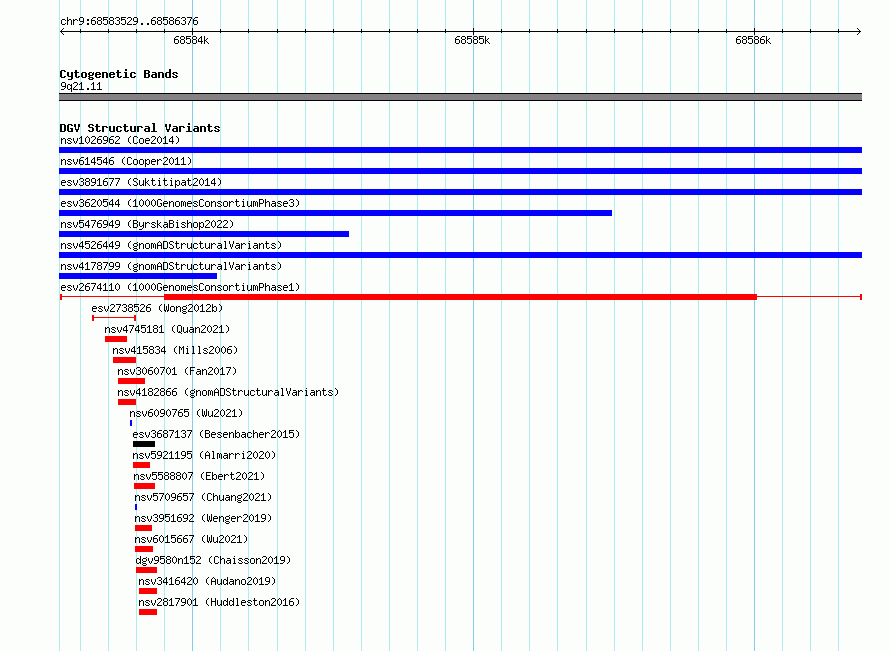The height and width of the screenshot is (651, 890).
Task: Click the nsv1026962 (Coe2014) variant label
Action: click(120, 140)
